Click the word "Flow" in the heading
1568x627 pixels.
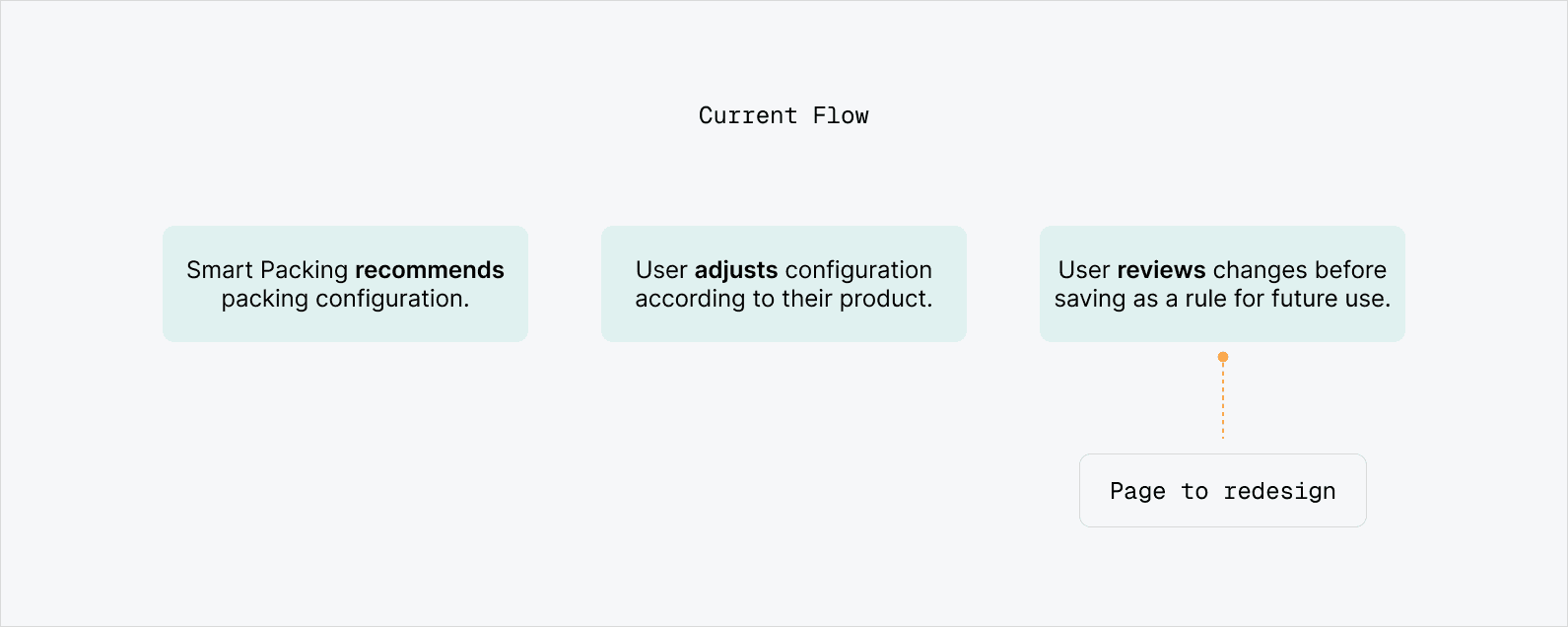tap(841, 115)
